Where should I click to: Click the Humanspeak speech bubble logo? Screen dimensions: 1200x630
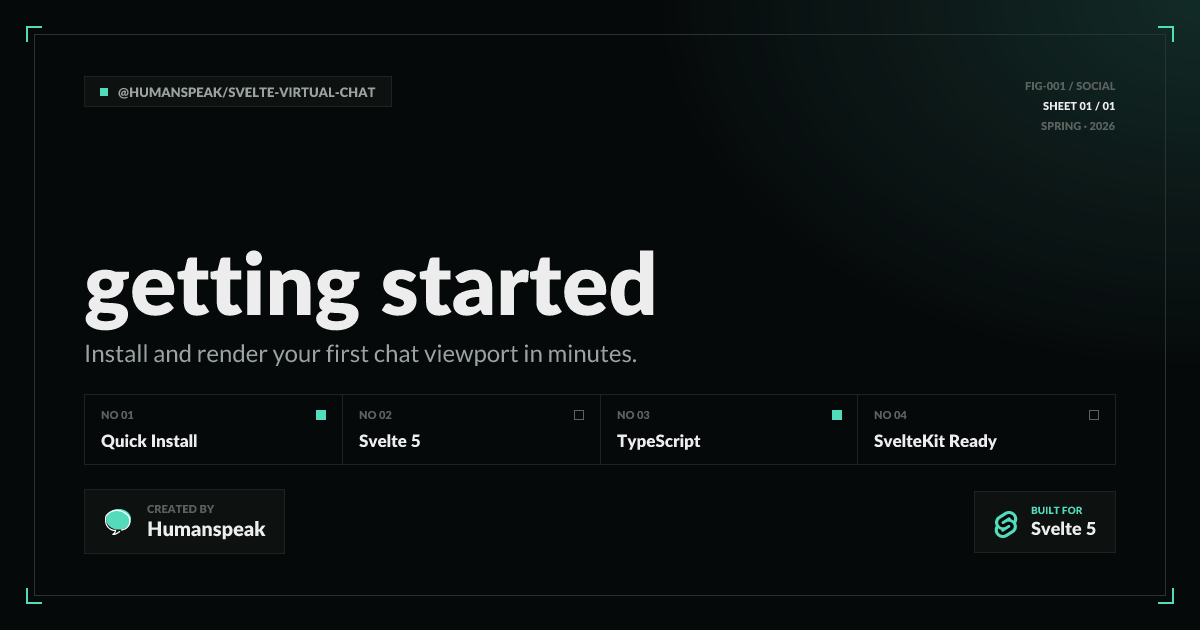(x=118, y=521)
